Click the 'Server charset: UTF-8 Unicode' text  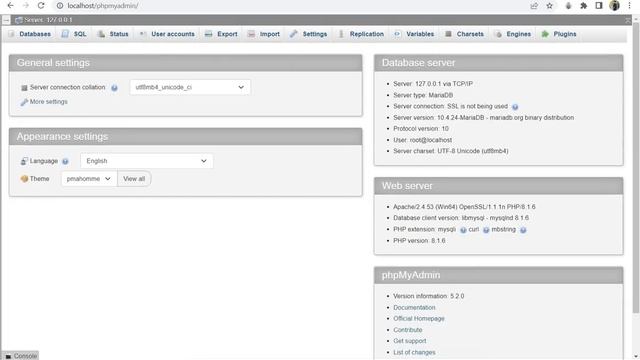pyautogui.click(x=451, y=151)
